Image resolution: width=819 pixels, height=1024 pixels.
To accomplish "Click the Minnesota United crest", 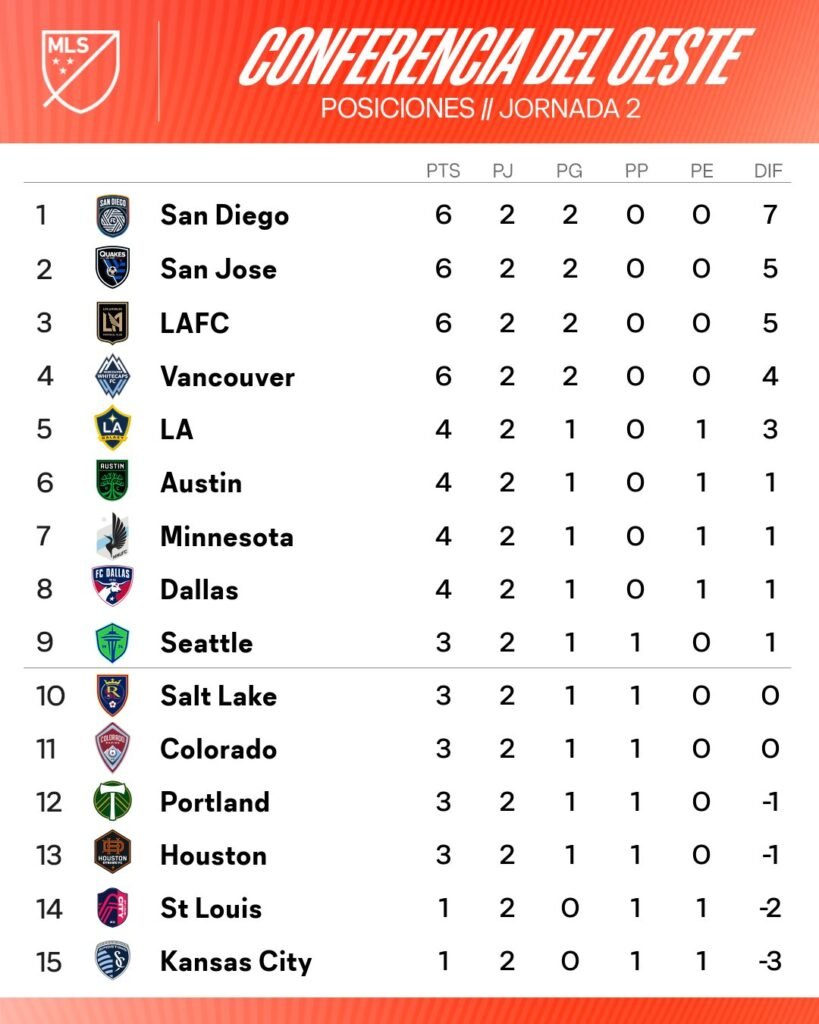I will tap(113, 536).
